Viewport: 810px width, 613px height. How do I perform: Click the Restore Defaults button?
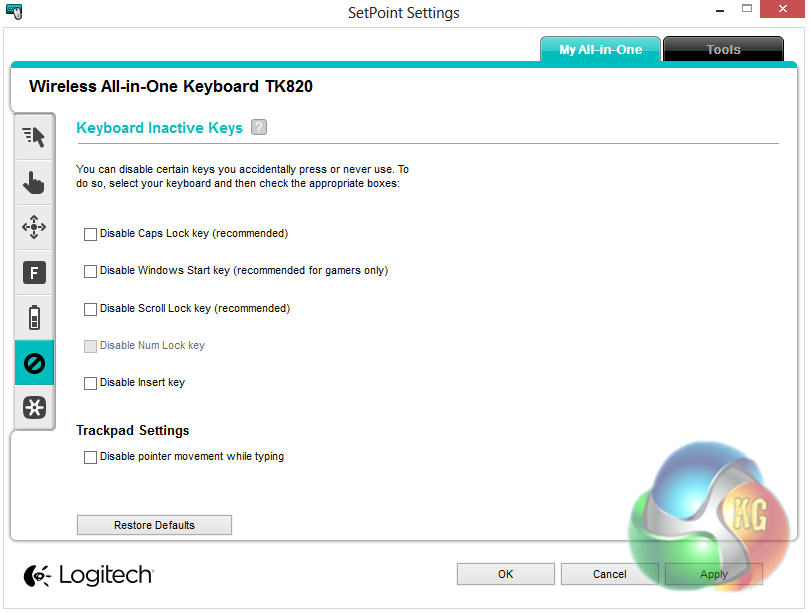pyautogui.click(x=154, y=525)
